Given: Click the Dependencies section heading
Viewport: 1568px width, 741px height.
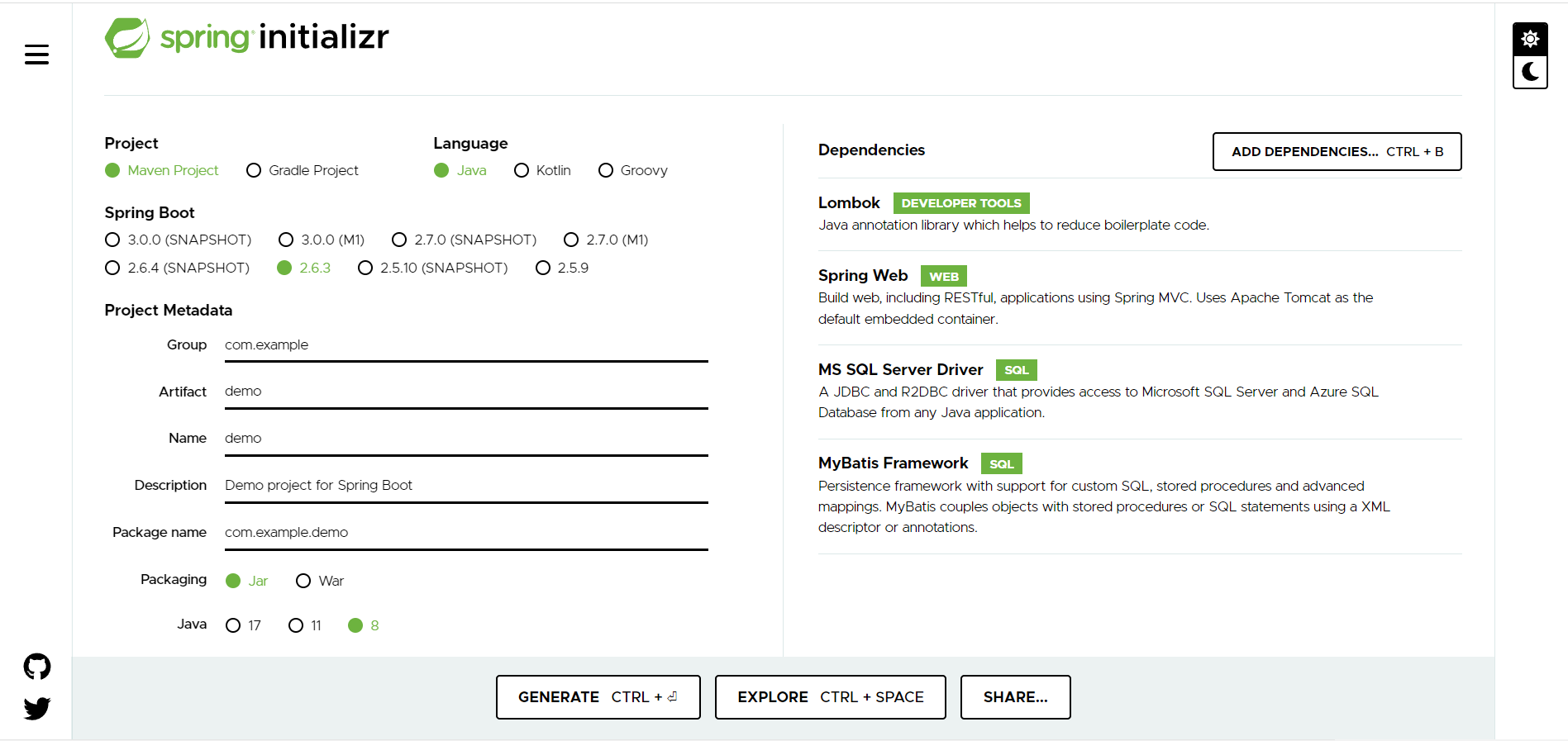Looking at the screenshot, I should [871, 150].
